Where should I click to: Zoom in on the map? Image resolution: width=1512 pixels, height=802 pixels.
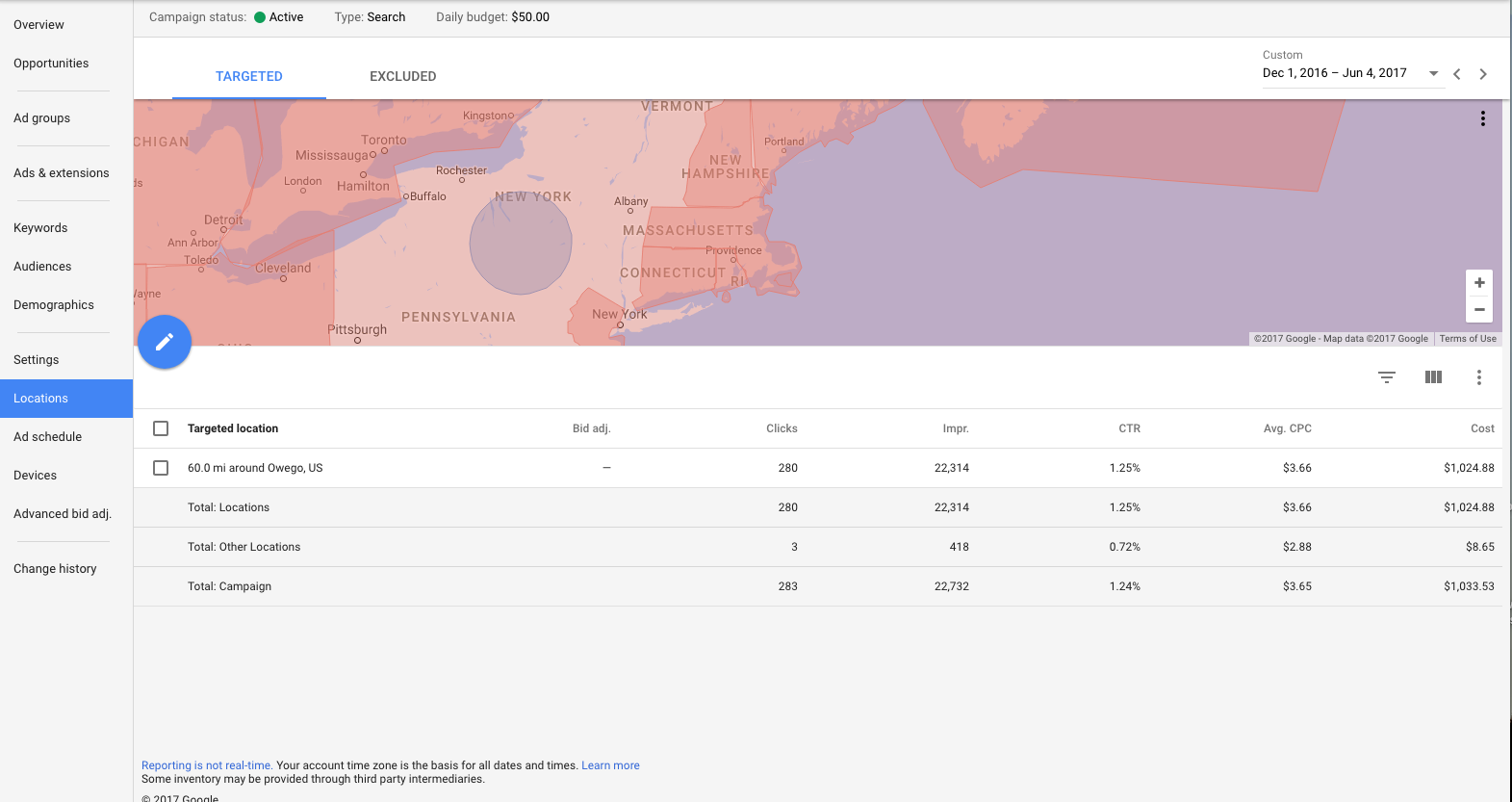tap(1478, 283)
